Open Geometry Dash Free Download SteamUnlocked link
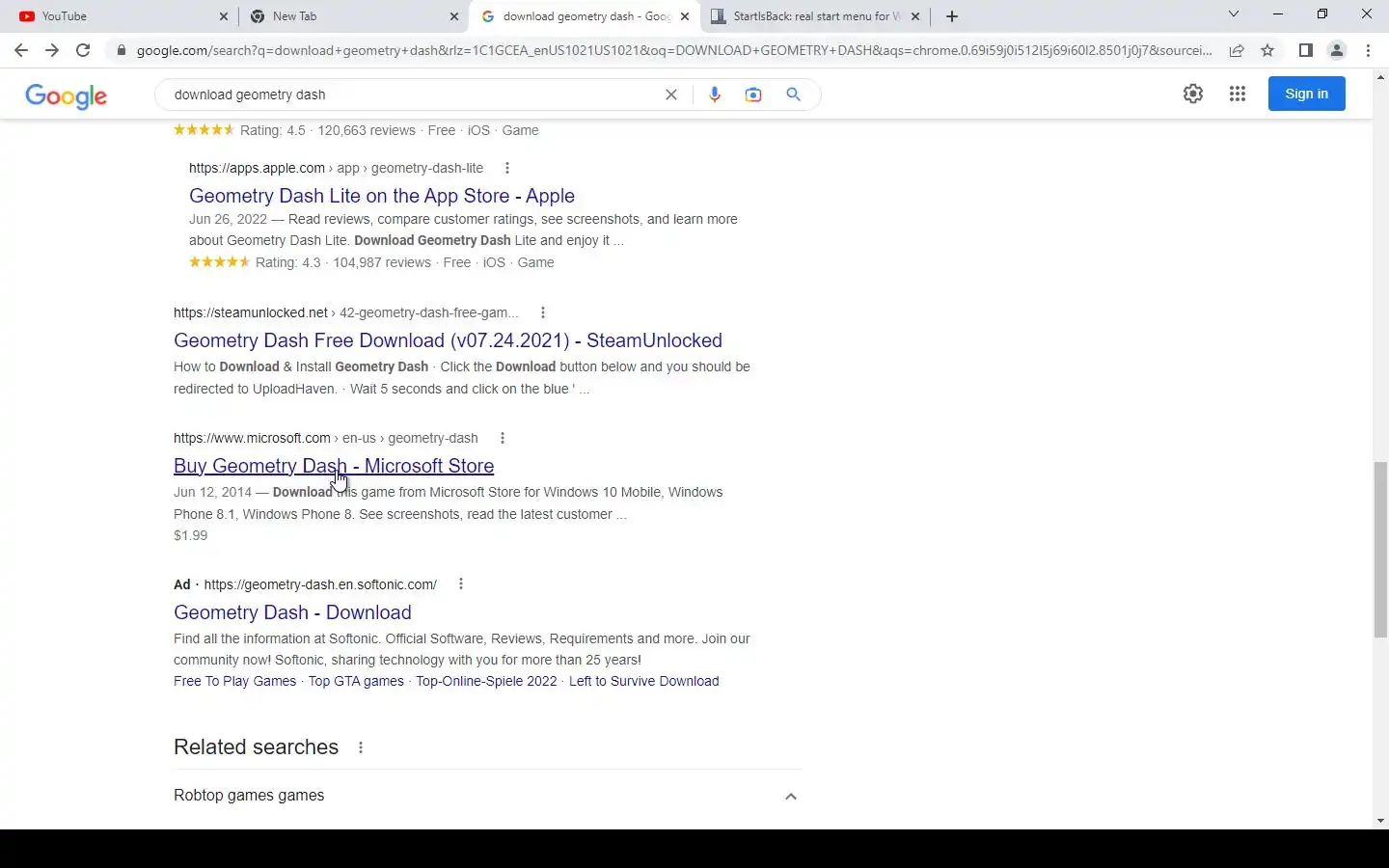 coord(448,340)
